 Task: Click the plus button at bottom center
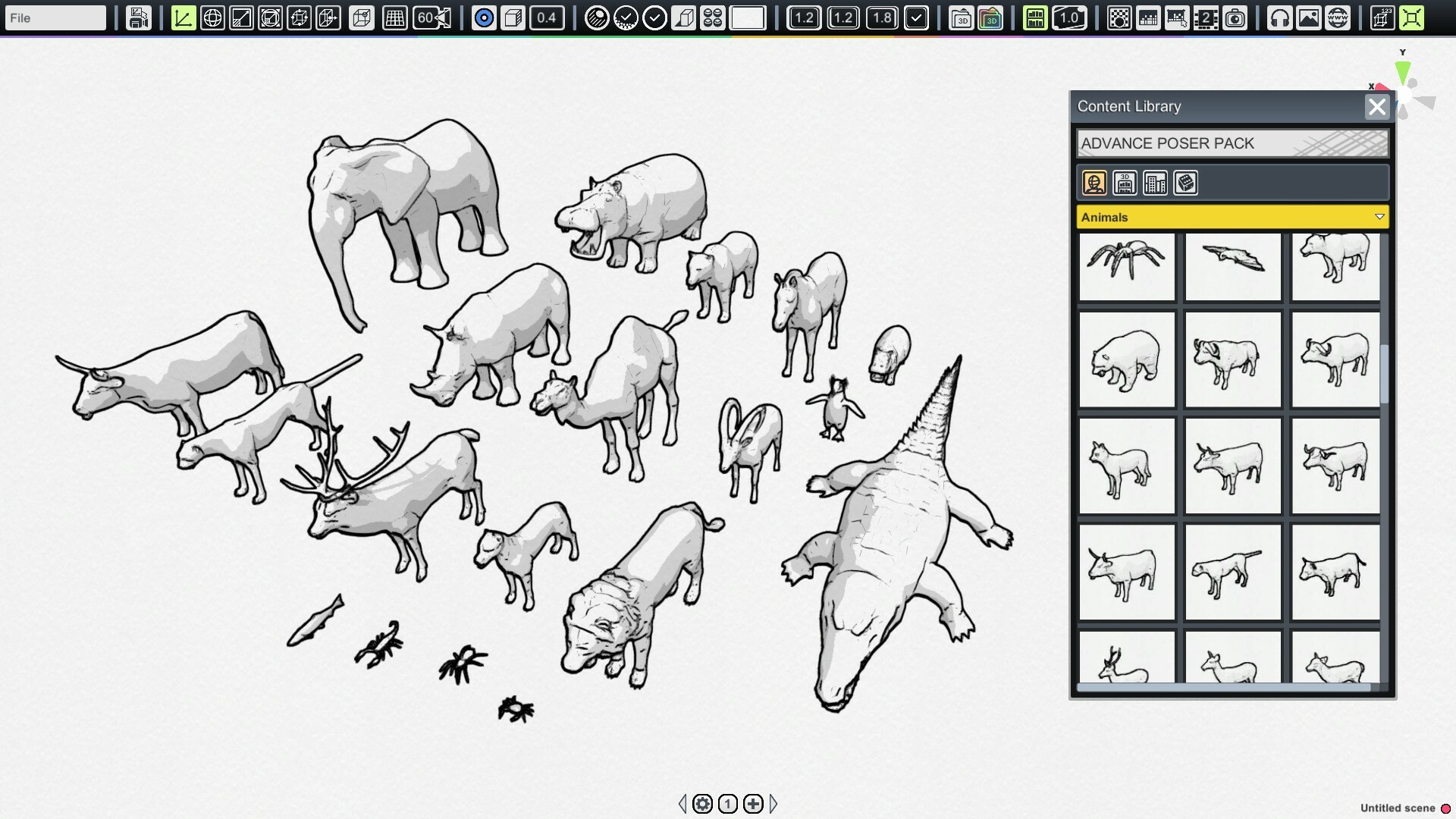click(752, 803)
